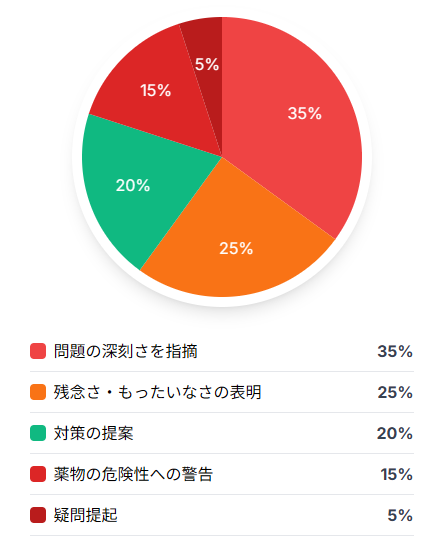The height and width of the screenshot is (549, 439).
Task: Click the 15% value in legend
Action: click(397, 474)
